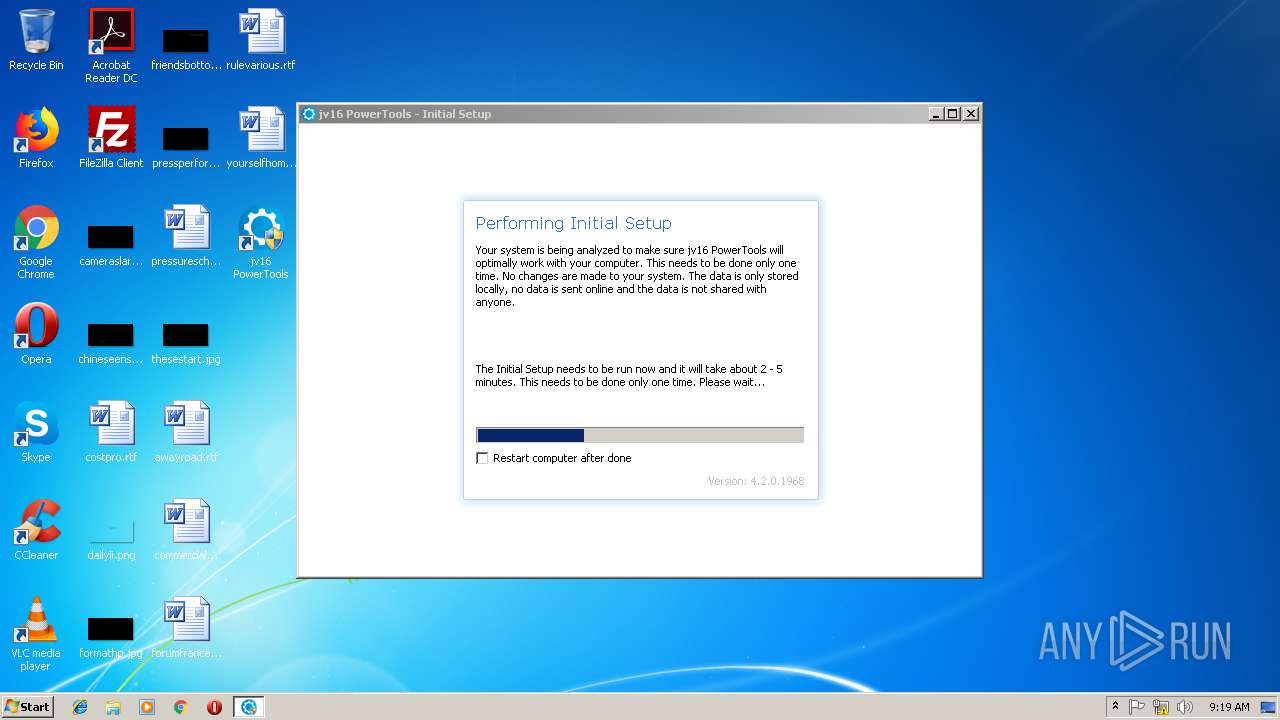The image size is (1280, 720).
Task: Close the jv16 PowerTools window
Action: [970, 114]
